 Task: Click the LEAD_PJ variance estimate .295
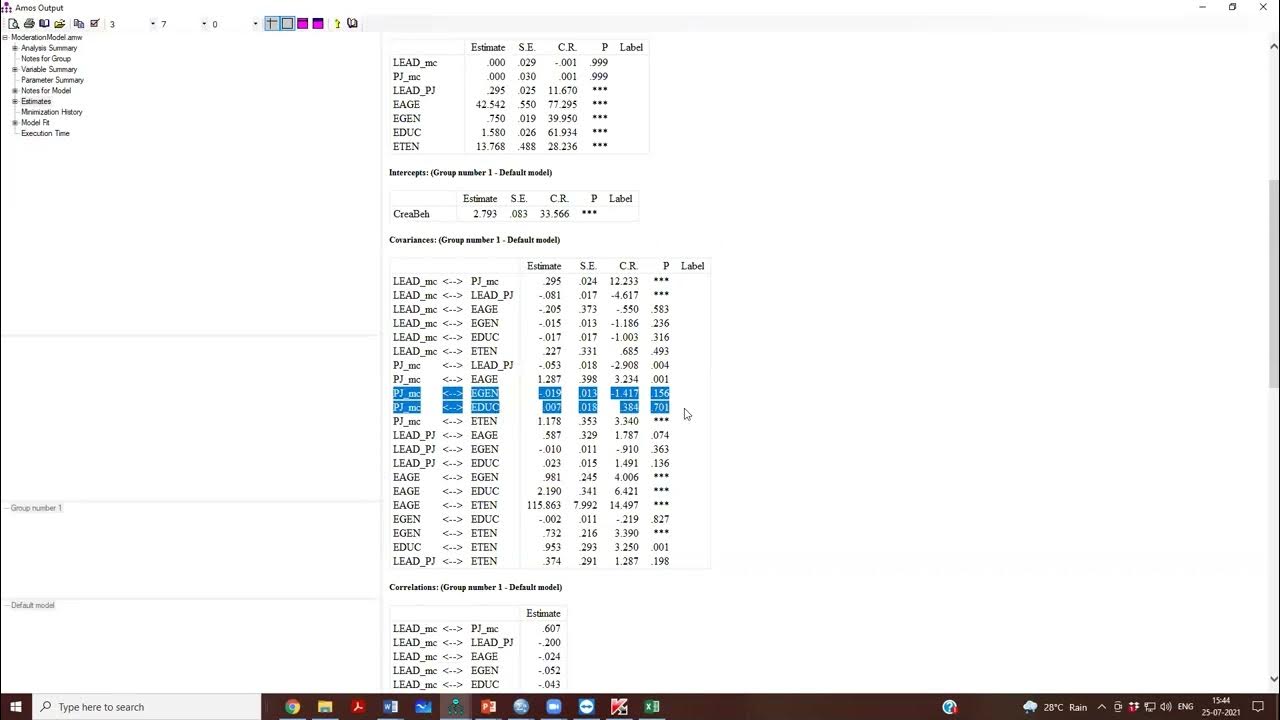pos(495,90)
